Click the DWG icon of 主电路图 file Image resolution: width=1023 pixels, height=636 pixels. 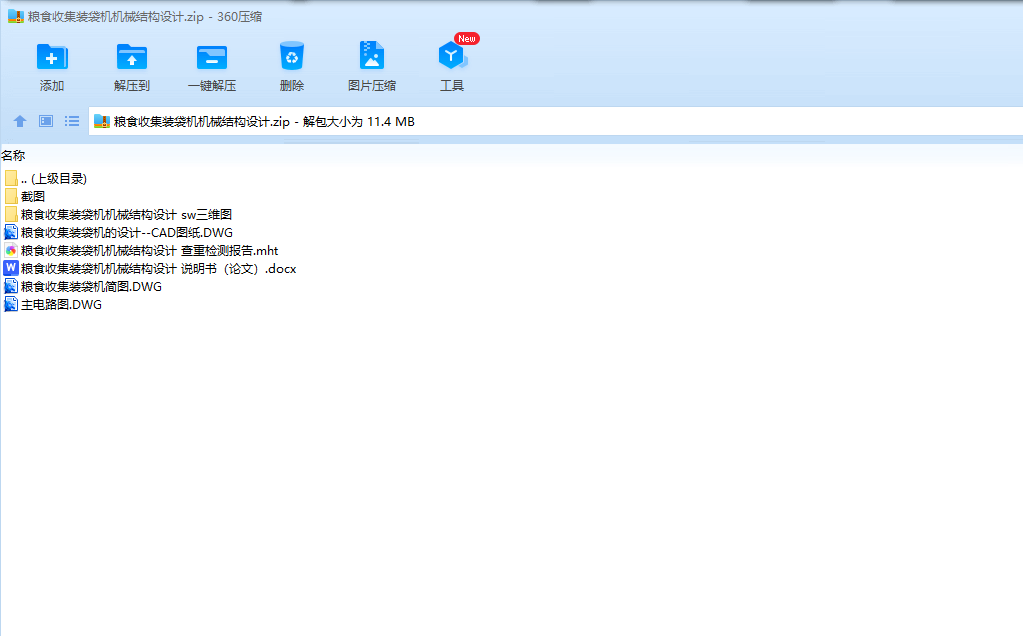click(x=10, y=304)
